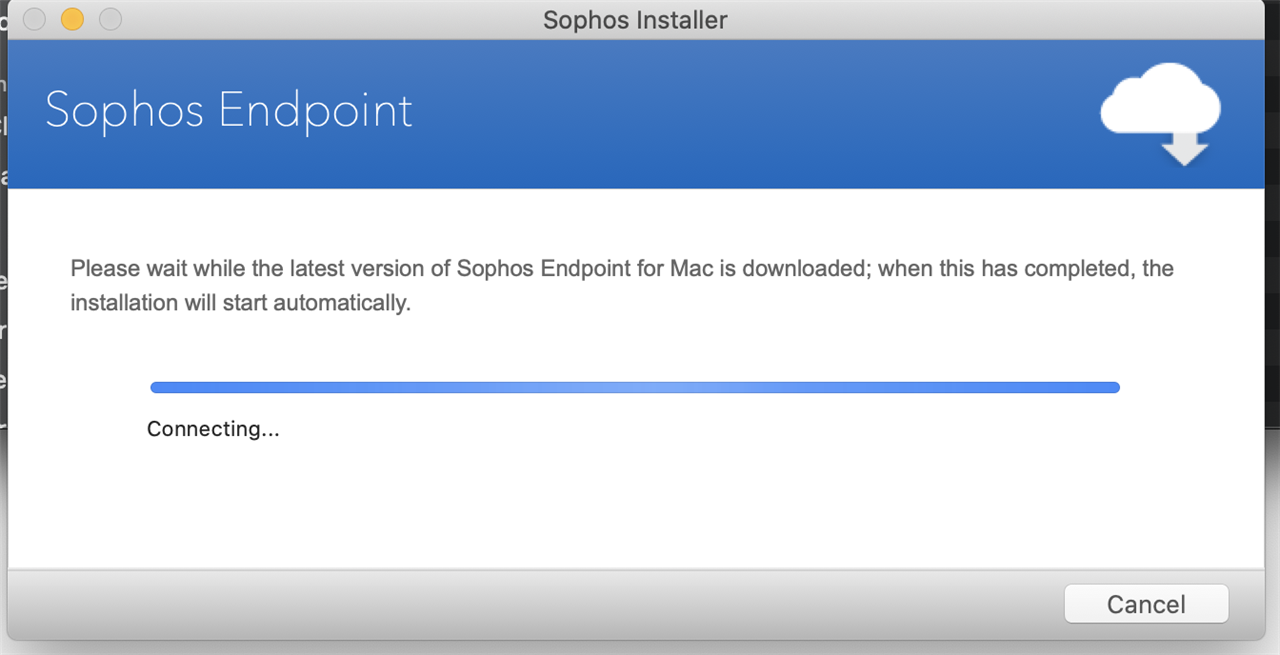The image size is (1280, 655).
Task: Click the cloud download icon
Action: pyautogui.click(x=1161, y=113)
